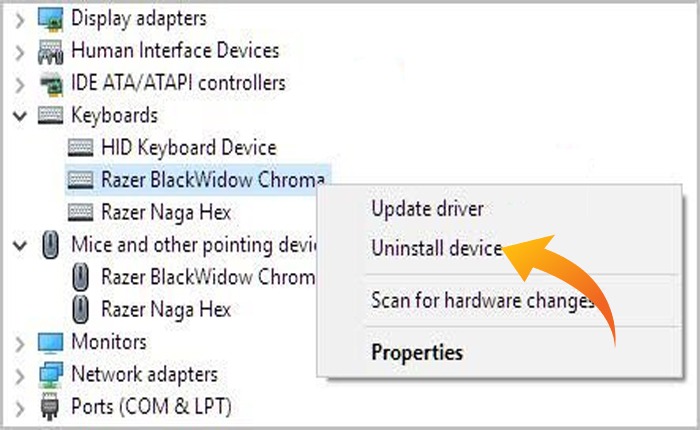The height and width of the screenshot is (430, 700).
Task: Click the HID Keyboard Device icon
Action: pos(81,147)
